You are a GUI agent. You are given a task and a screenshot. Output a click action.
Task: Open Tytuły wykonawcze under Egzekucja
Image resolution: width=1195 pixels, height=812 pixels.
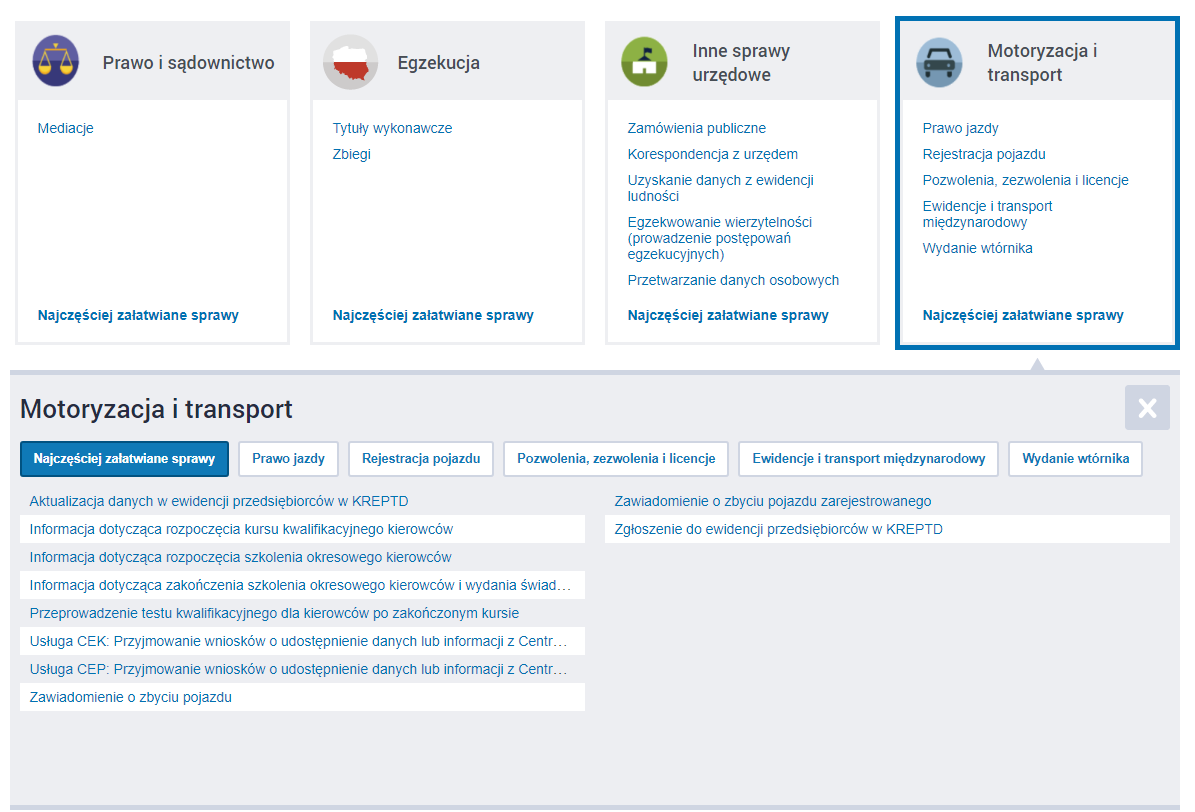(x=392, y=128)
